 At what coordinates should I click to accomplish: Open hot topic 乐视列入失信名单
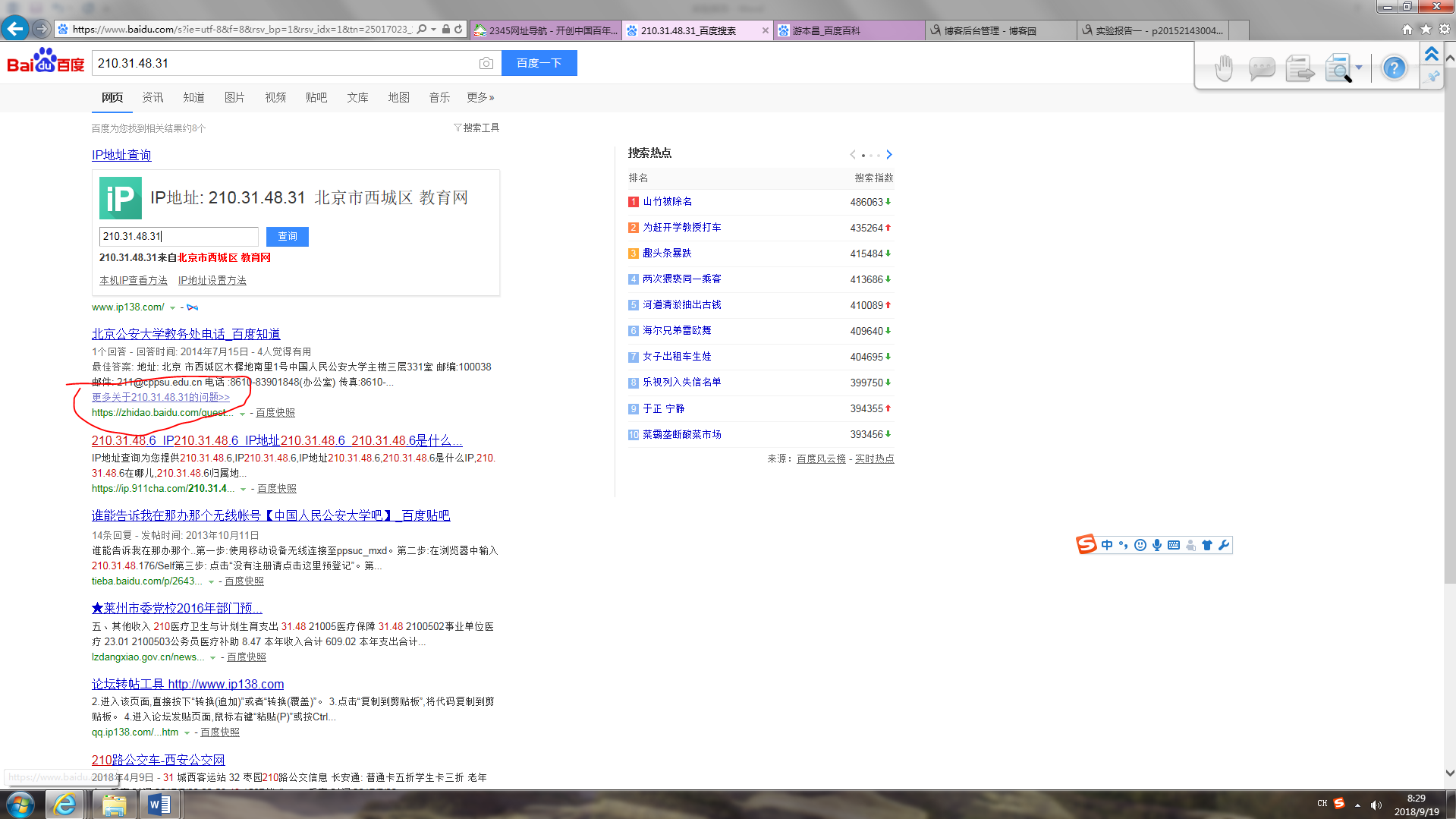[682, 383]
